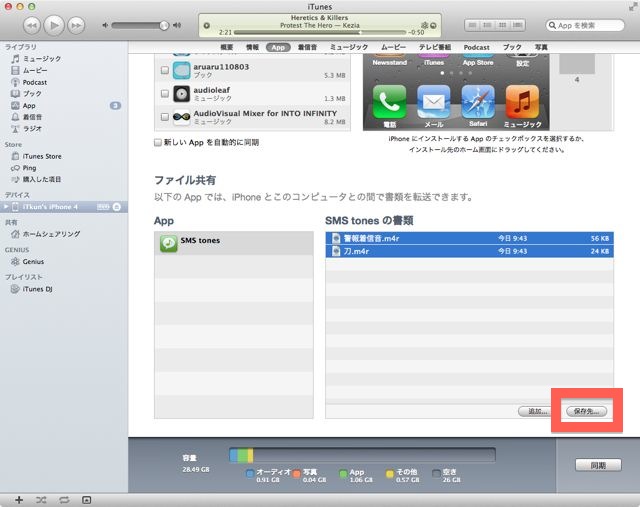Click the view mode segmented control
Viewport: 640px width, 507px height.
point(495,25)
